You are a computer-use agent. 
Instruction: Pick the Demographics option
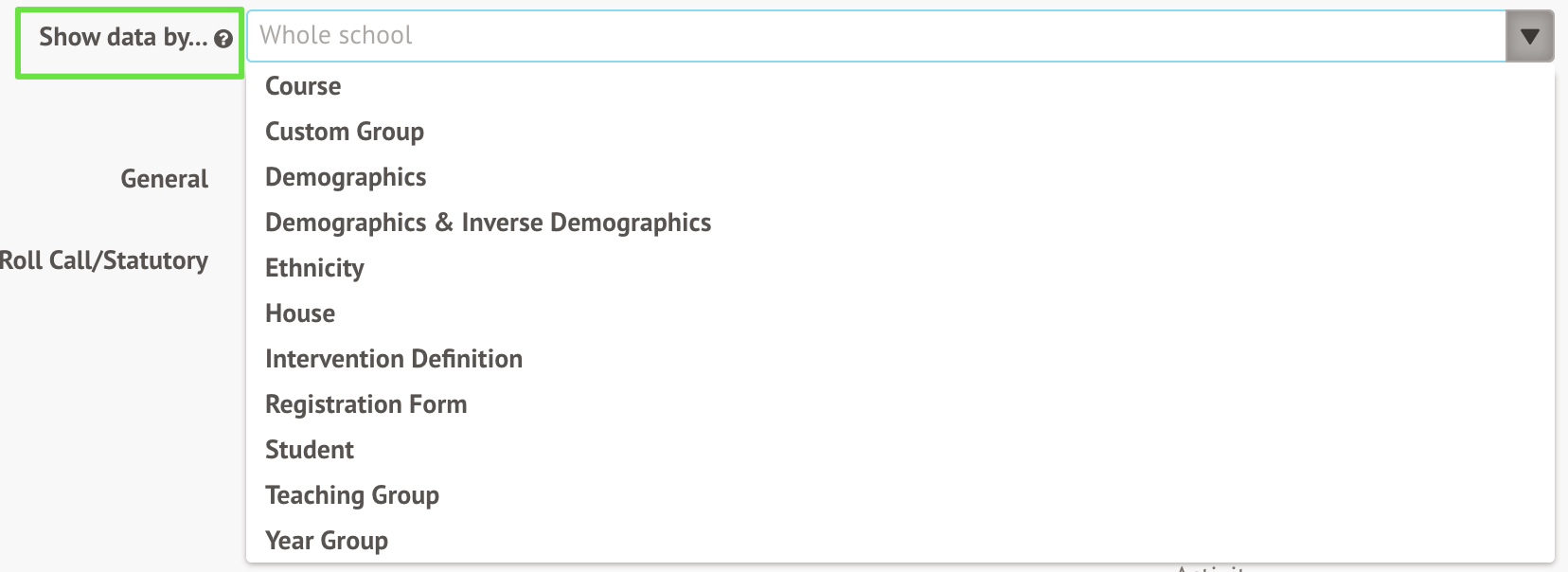click(346, 177)
